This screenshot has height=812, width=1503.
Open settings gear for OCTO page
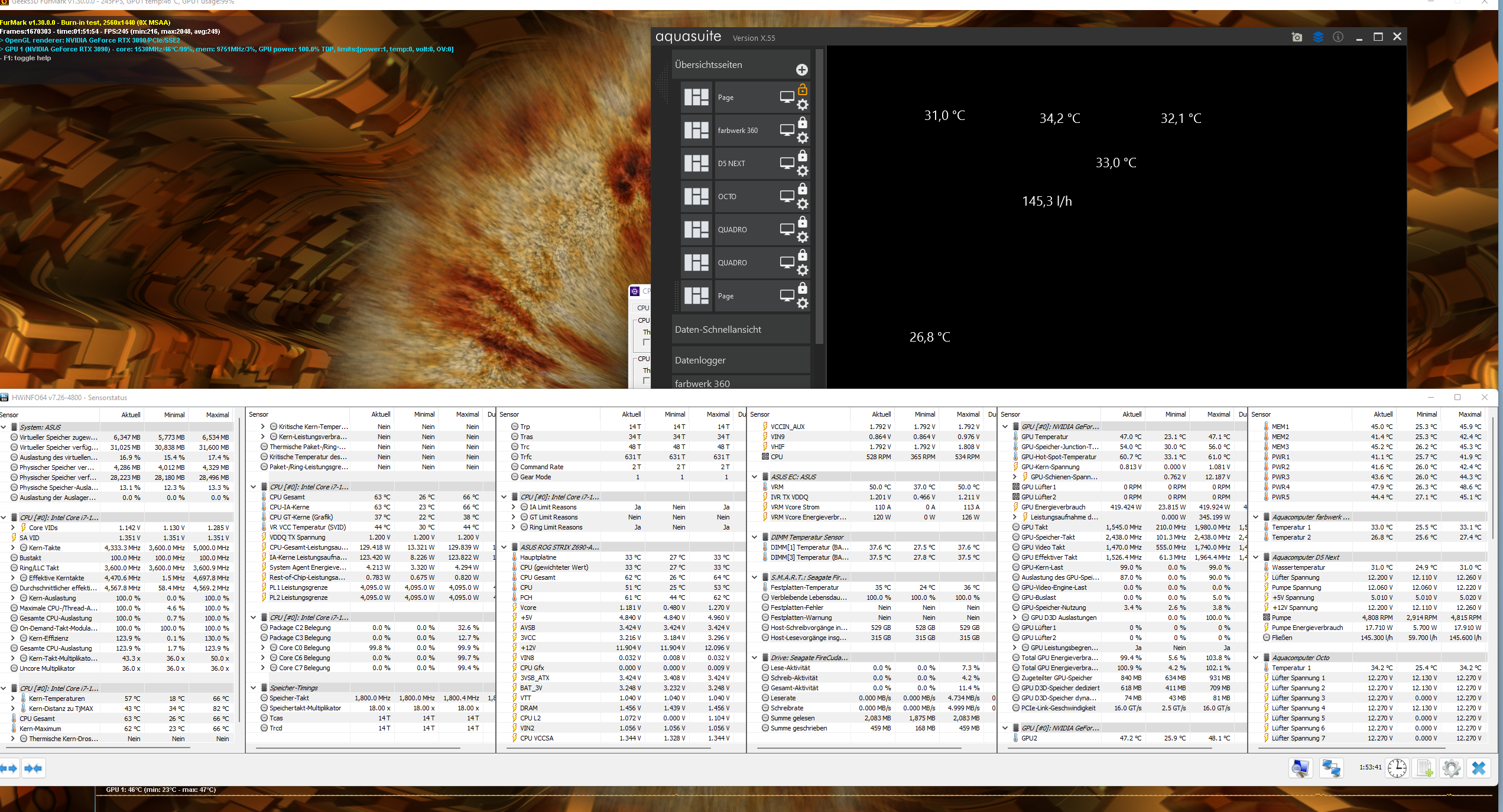[803, 204]
